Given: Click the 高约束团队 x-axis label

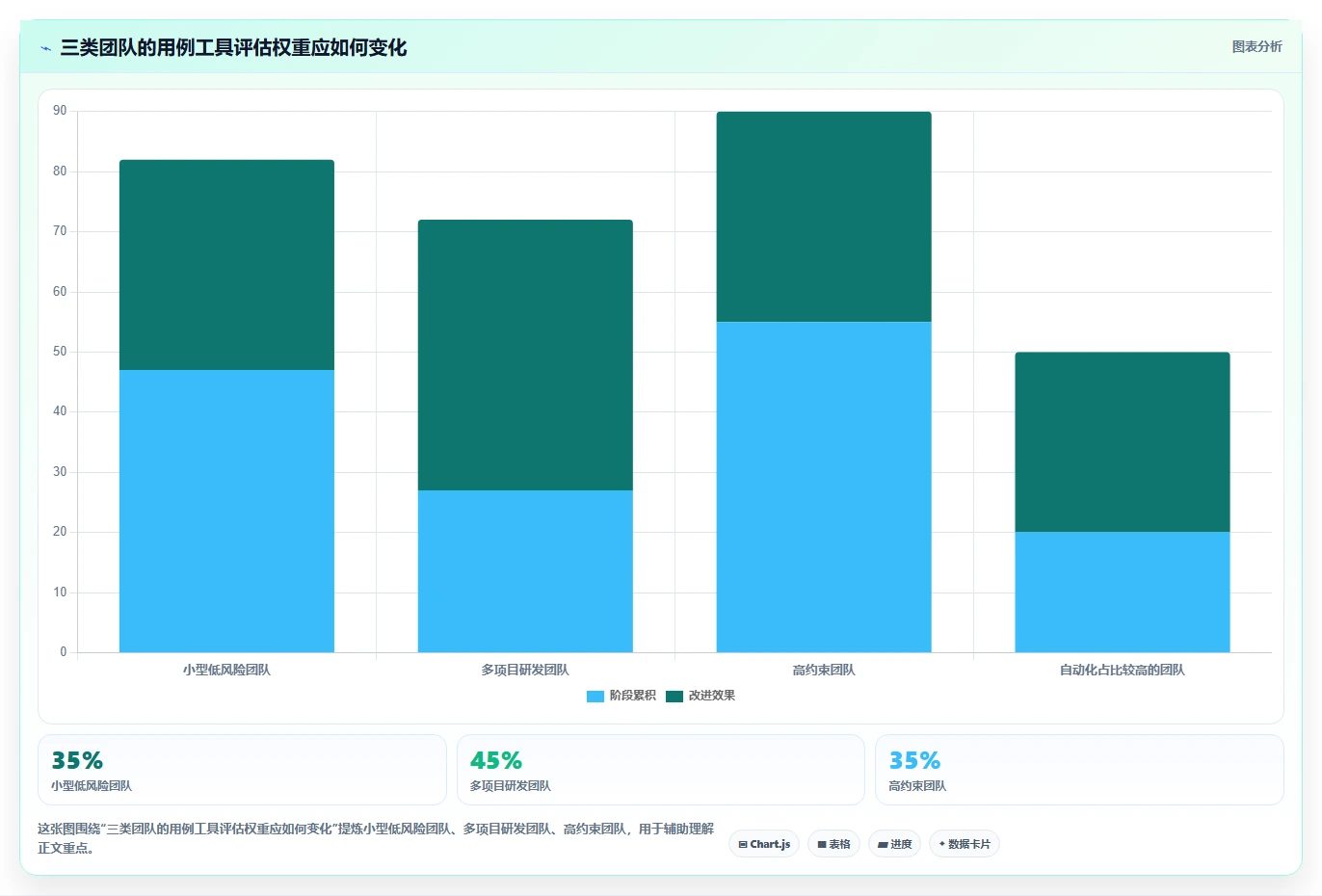Looking at the screenshot, I should pos(824,670).
